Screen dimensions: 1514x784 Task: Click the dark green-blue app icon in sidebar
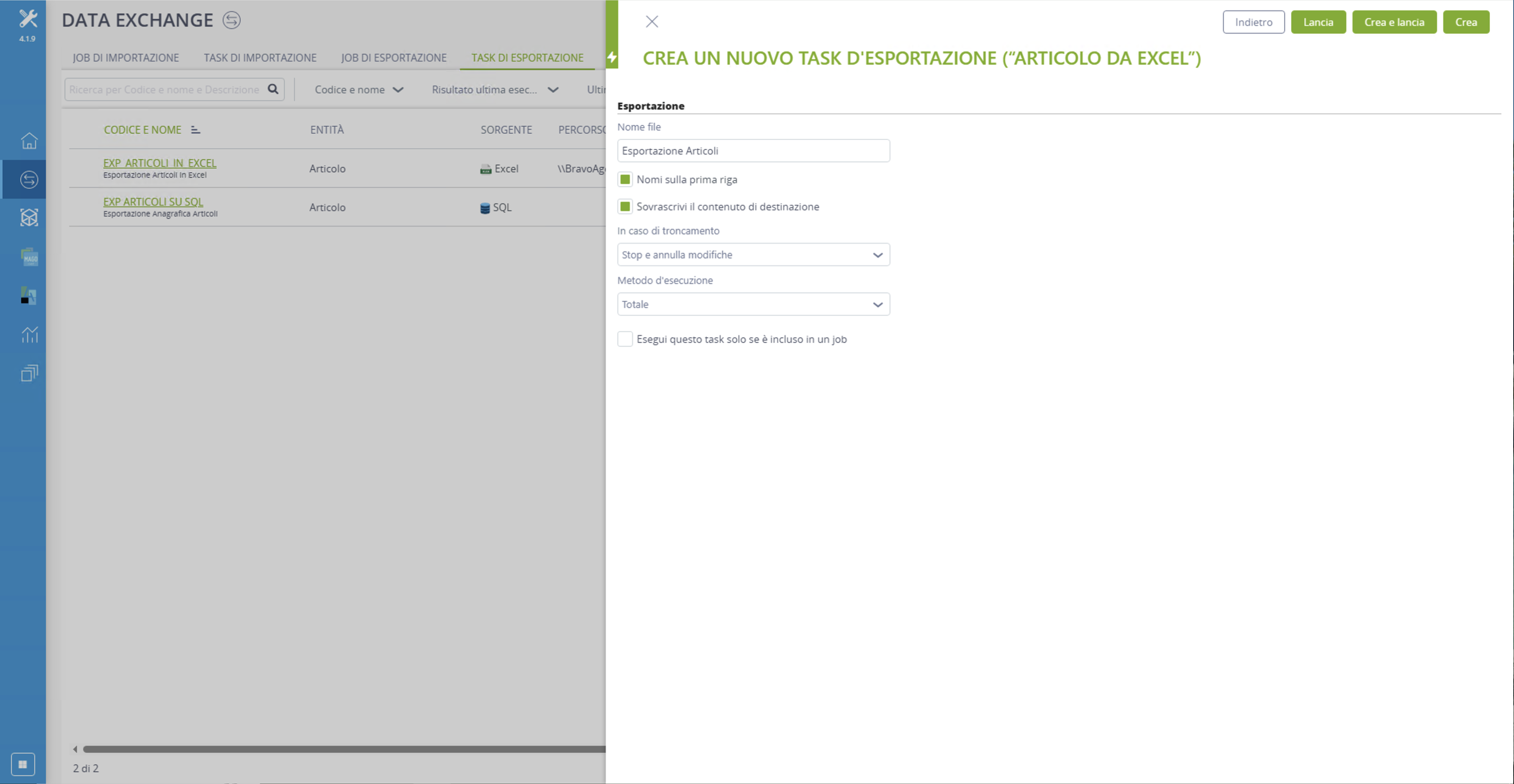point(28,295)
